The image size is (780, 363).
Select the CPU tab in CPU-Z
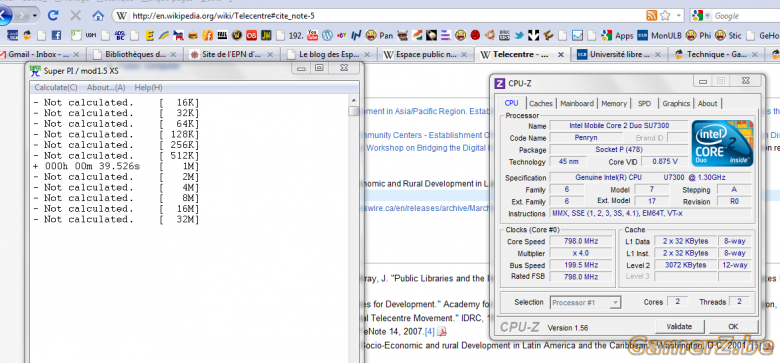511,103
